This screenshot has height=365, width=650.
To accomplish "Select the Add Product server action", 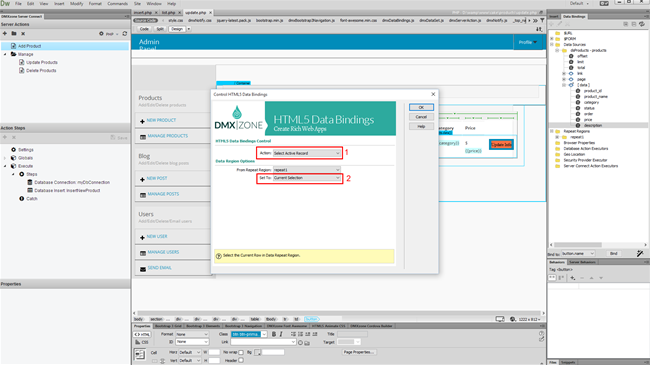I will pos(29,46).
